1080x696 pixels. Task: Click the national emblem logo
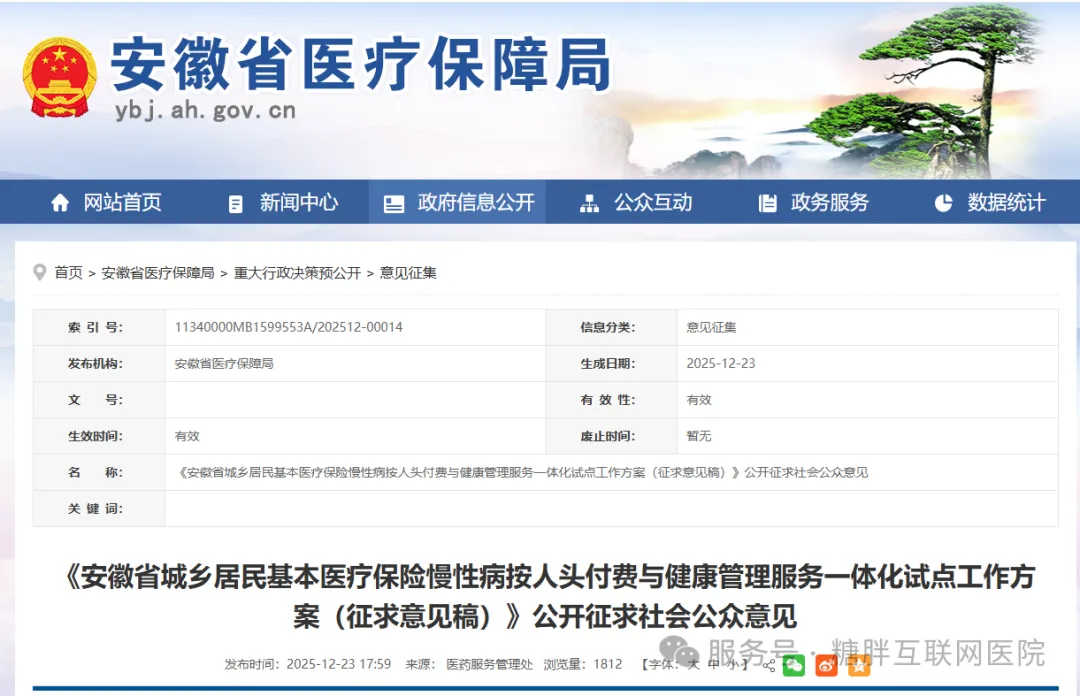point(59,77)
